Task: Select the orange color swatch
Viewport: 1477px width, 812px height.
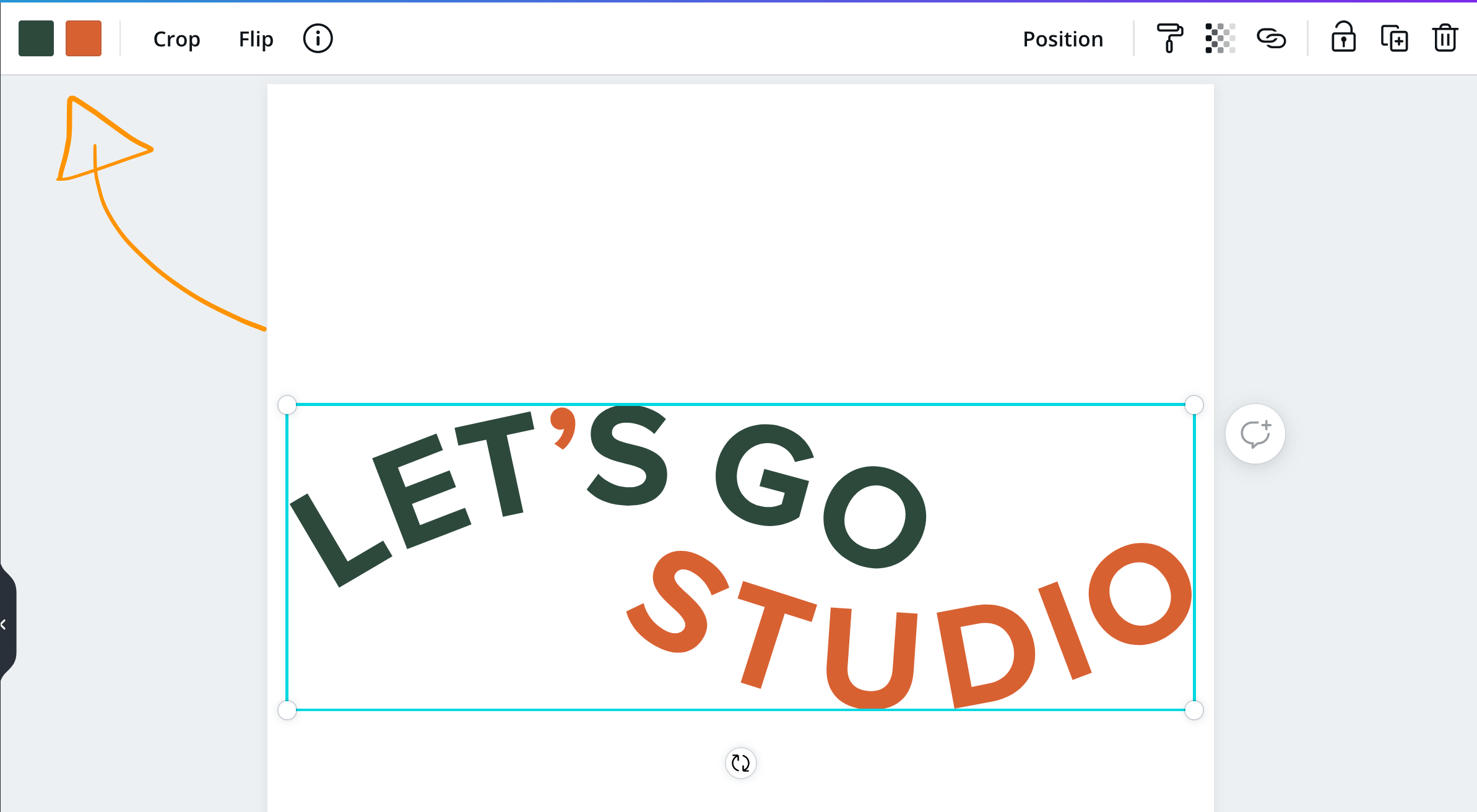Action: tap(84, 38)
